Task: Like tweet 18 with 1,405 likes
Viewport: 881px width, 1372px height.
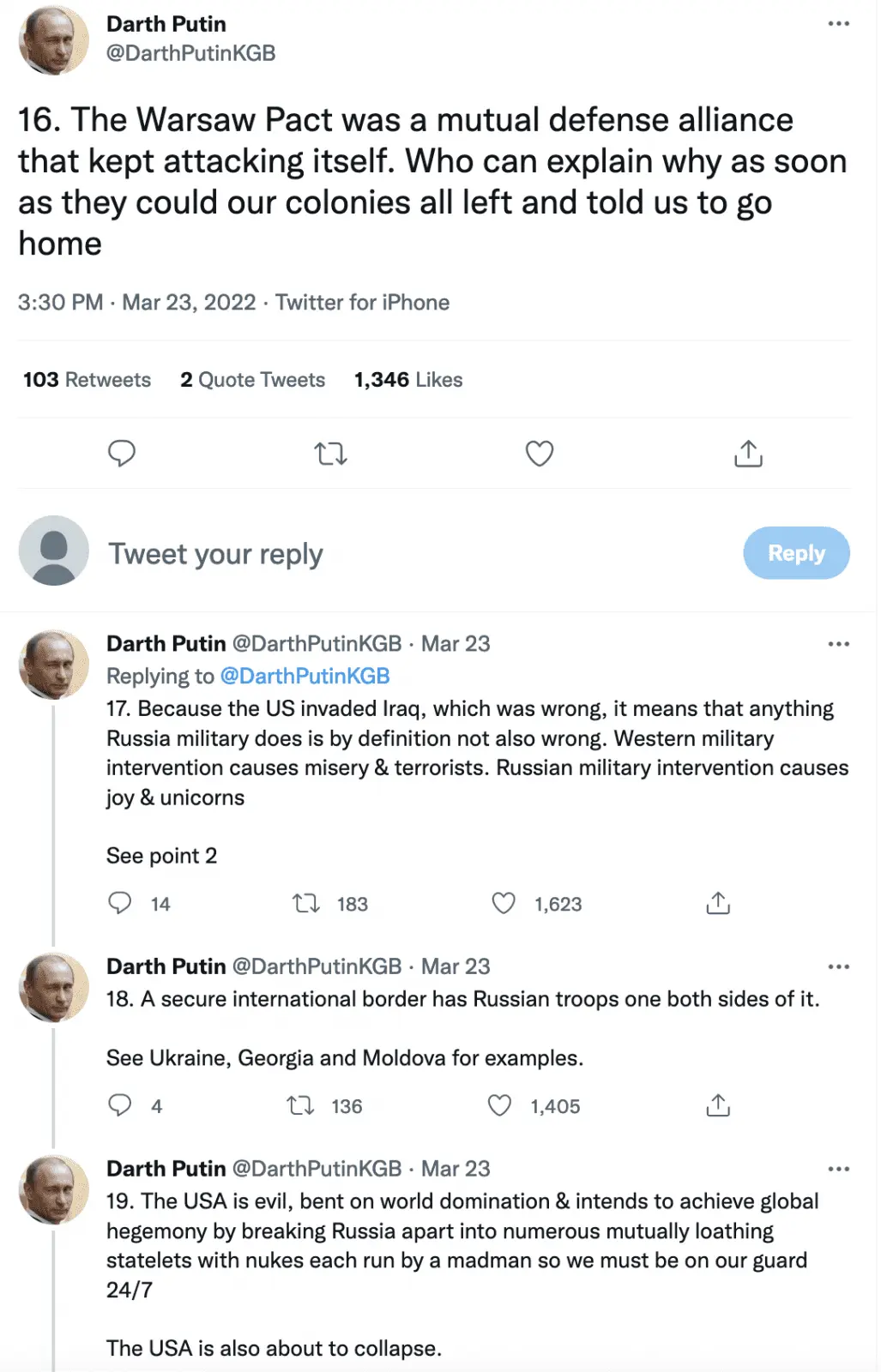Action: pos(500,1106)
